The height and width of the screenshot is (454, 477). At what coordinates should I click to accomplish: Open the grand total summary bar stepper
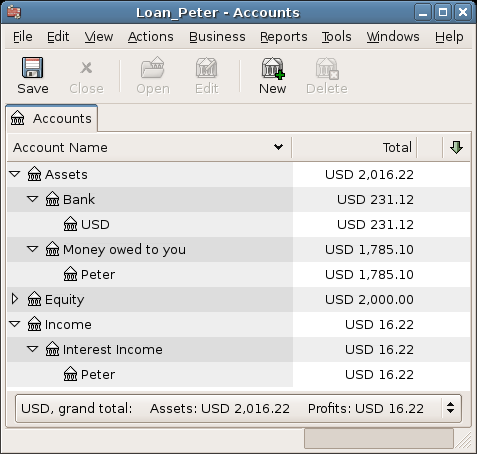click(451, 408)
